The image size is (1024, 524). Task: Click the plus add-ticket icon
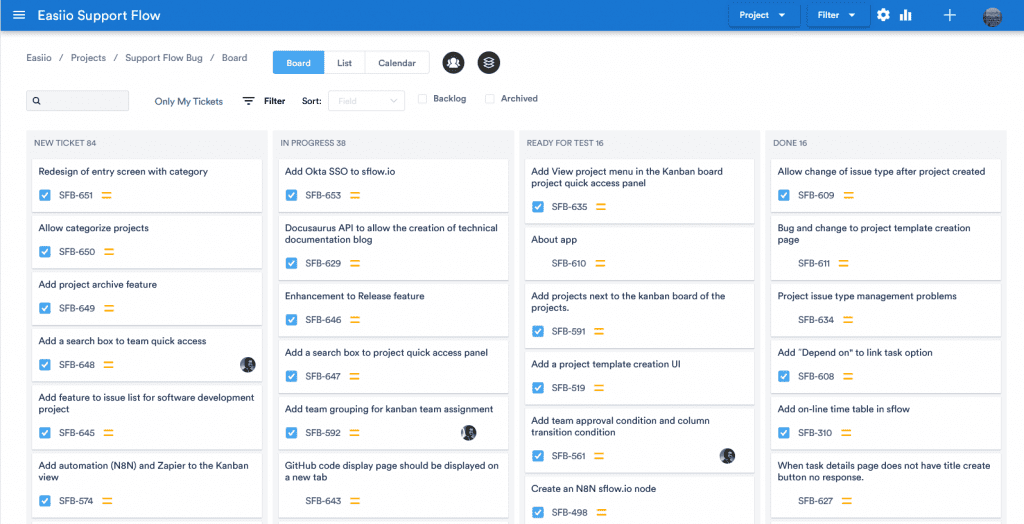click(x=950, y=15)
